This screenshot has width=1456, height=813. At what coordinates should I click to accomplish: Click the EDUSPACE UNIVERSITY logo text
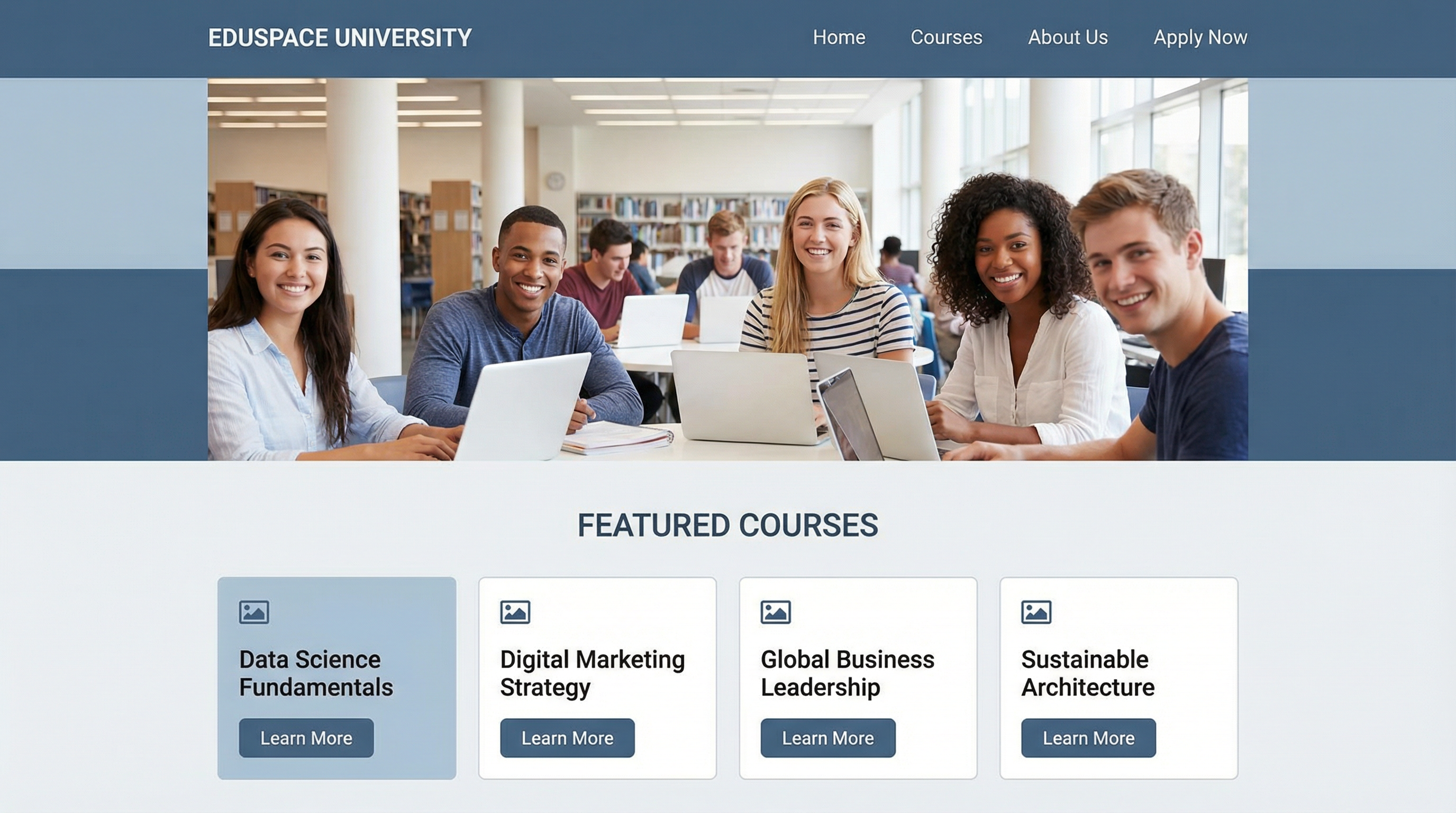[340, 38]
